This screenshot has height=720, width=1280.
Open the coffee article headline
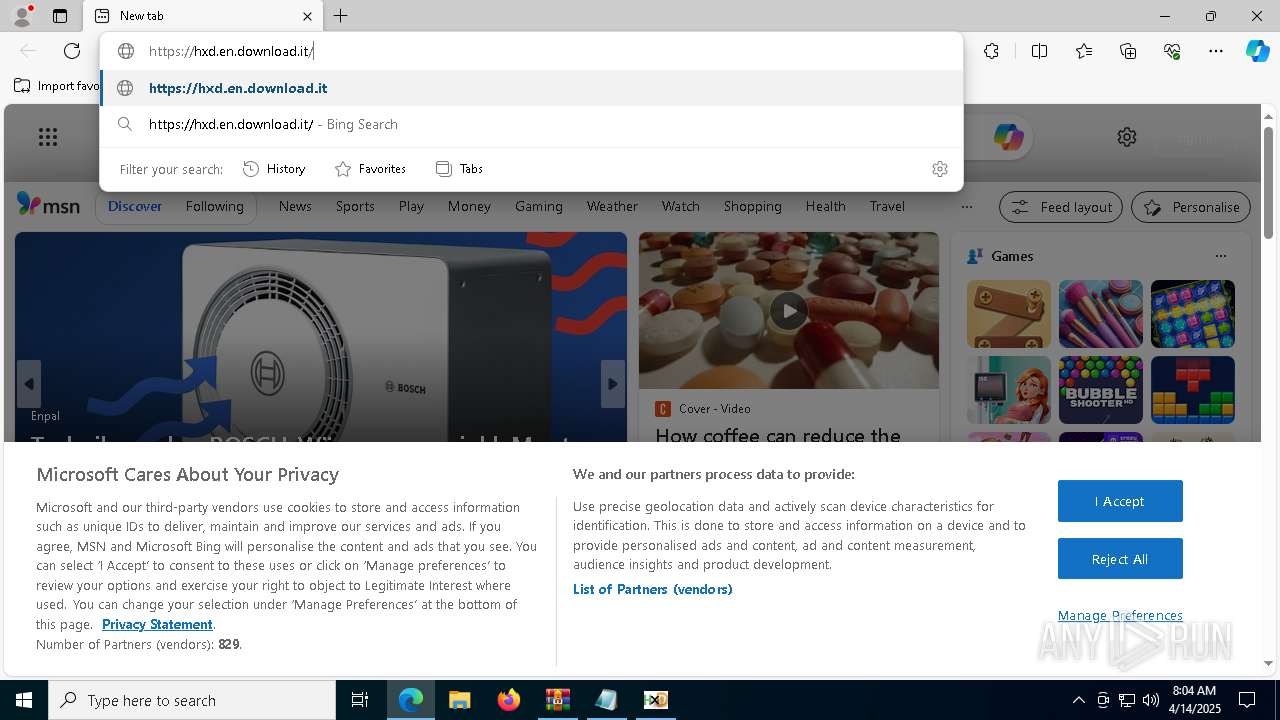778,435
